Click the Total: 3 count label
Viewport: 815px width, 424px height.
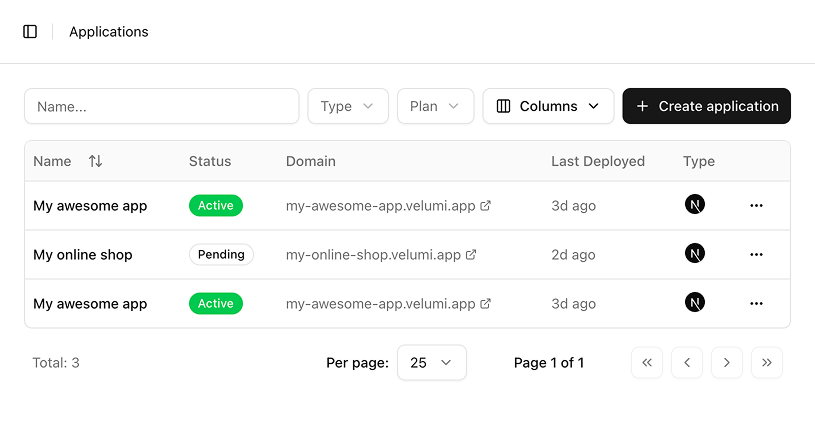coord(56,363)
